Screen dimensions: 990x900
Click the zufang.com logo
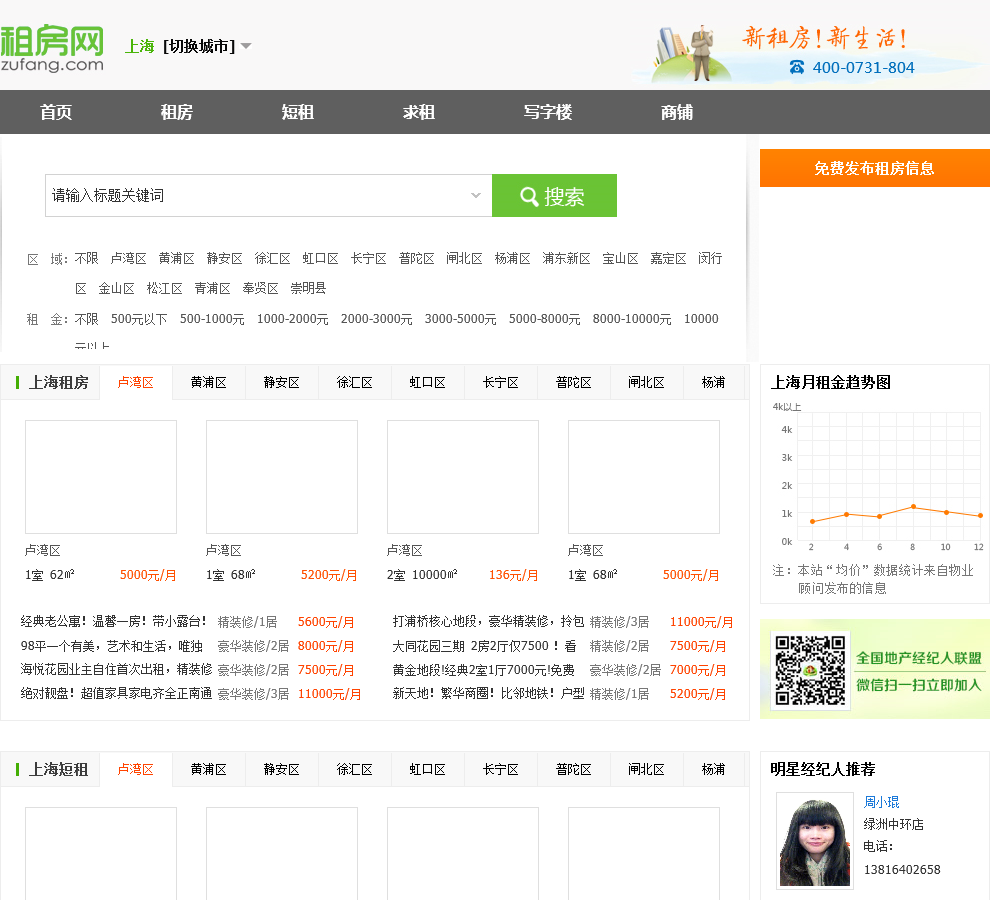click(52, 48)
